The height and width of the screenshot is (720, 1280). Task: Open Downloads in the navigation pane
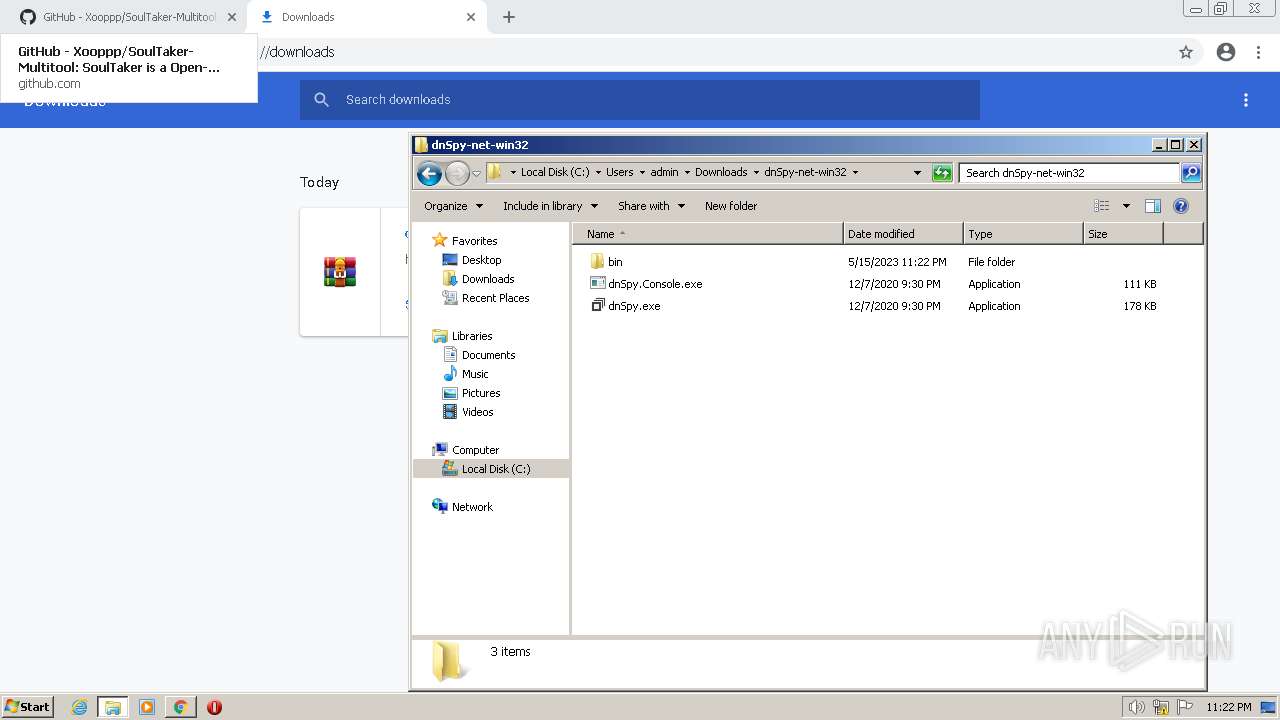488,279
